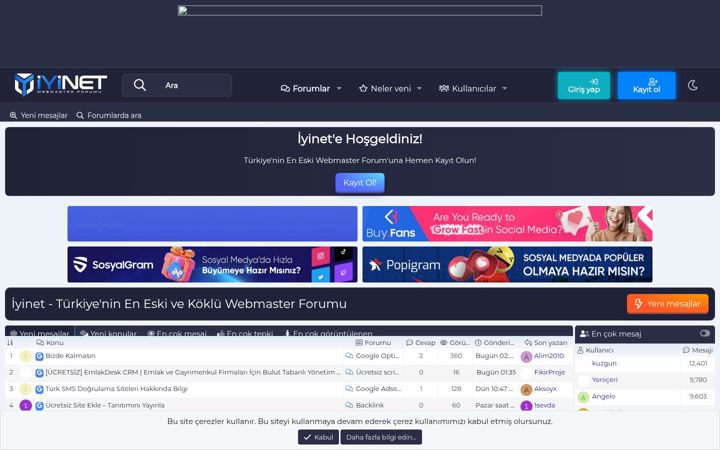Open Angelo user in top posters

pos(603,396)
